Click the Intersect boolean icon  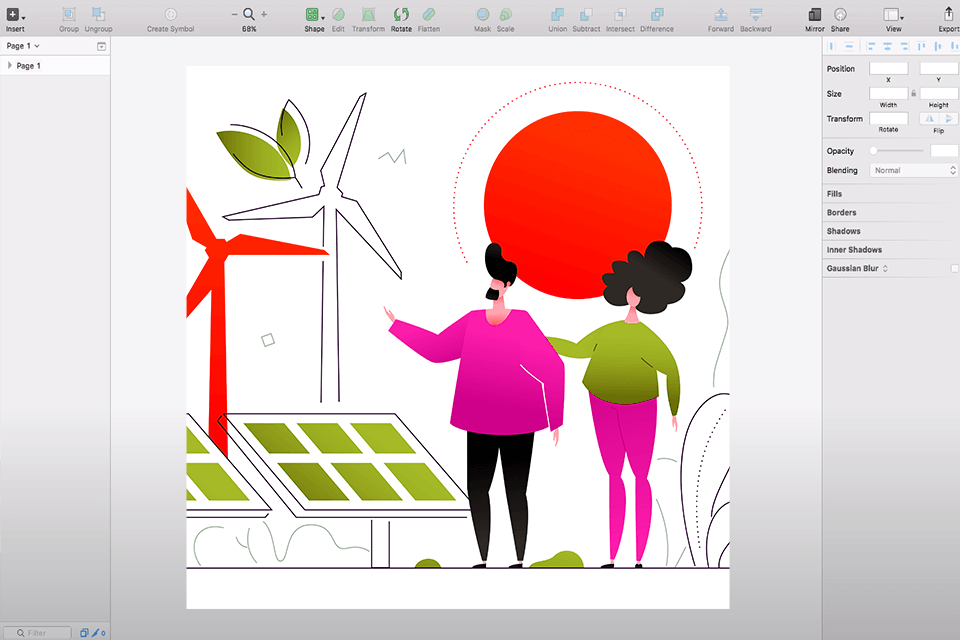pyautogui.click(x=620, y=15)
